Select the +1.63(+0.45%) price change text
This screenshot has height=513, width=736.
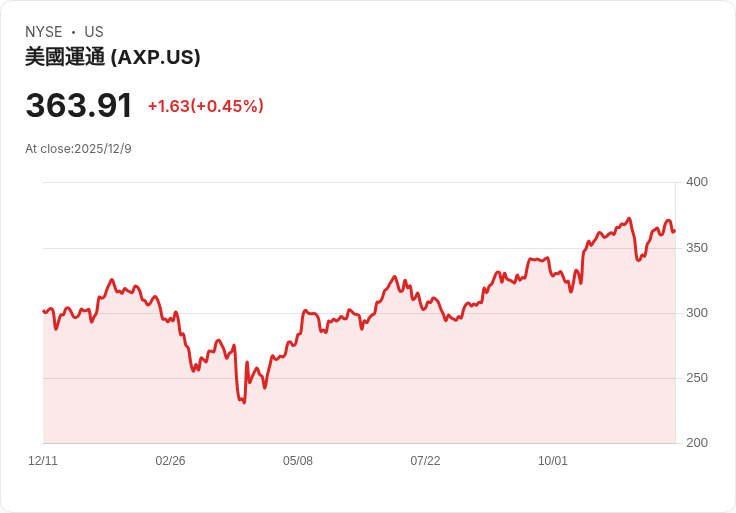point(205,106)
